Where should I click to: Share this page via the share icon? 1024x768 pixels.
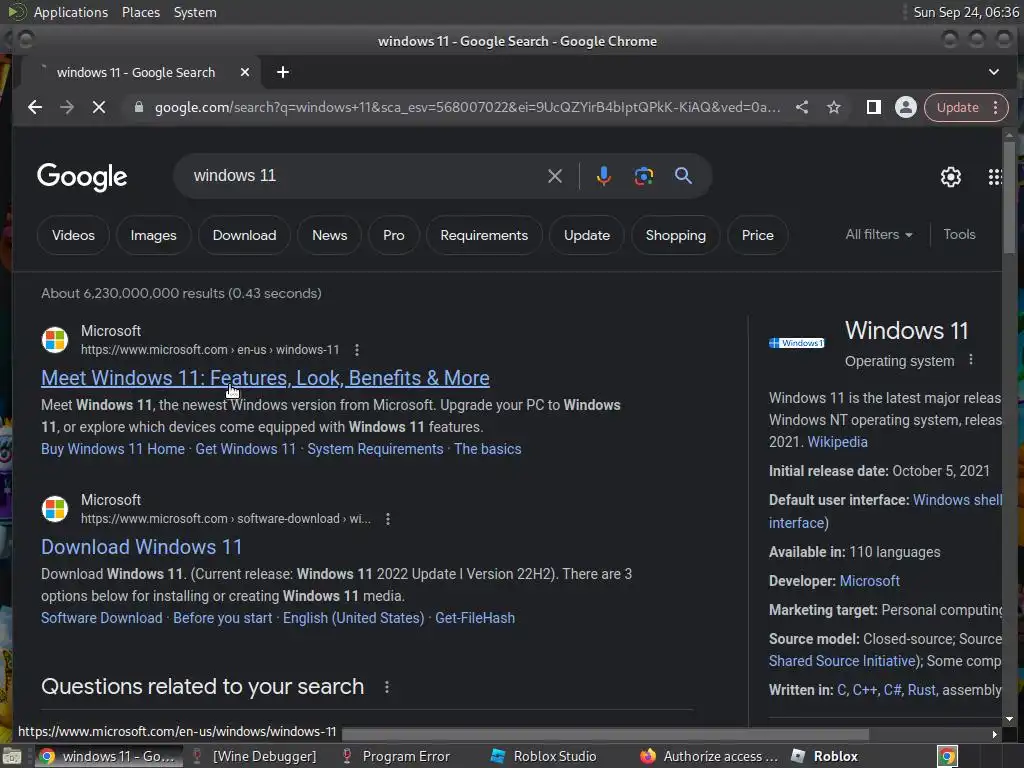pyautogui.click(x=802, y=107)
